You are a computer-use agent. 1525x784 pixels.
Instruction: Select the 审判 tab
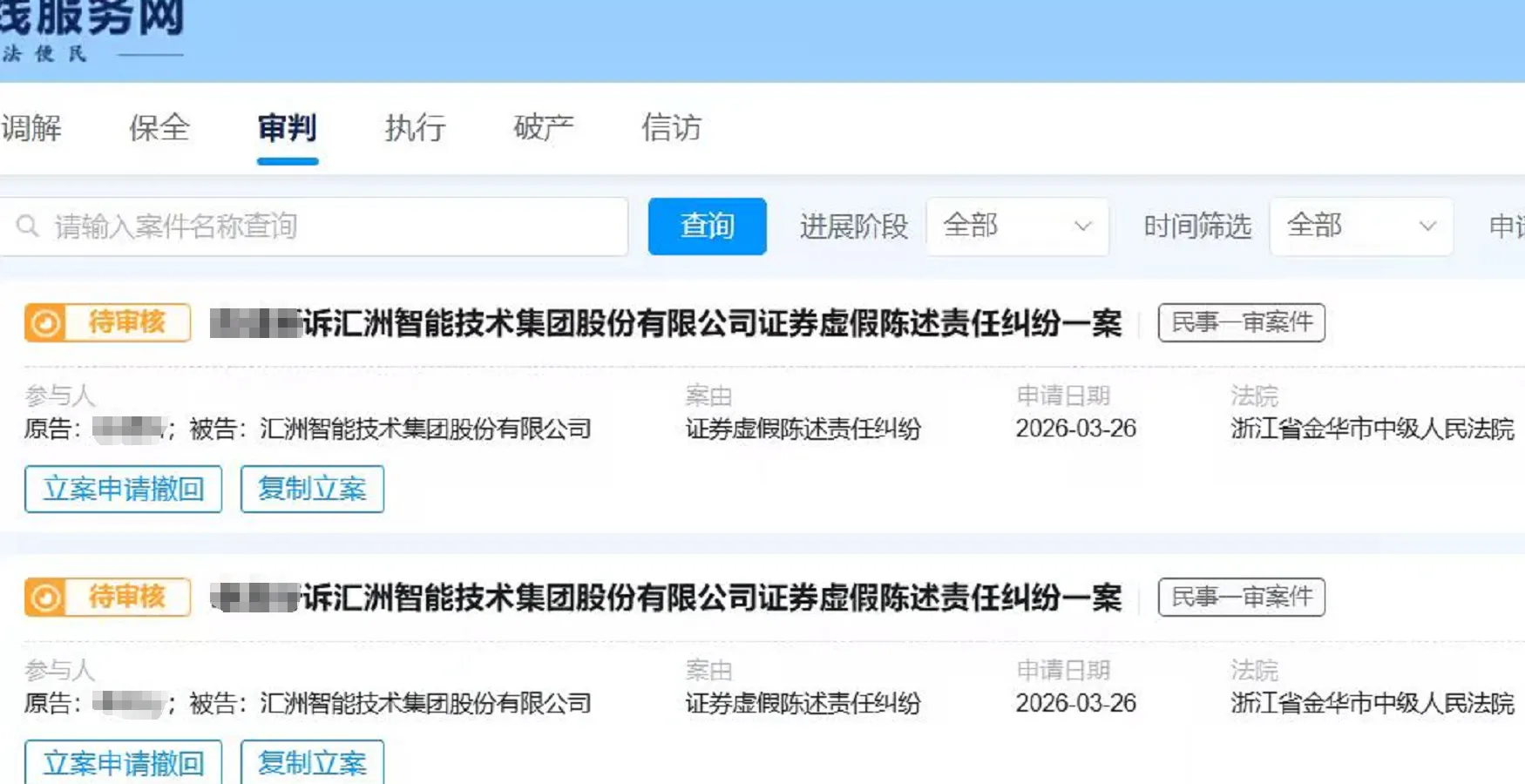(x=287, y=128)
